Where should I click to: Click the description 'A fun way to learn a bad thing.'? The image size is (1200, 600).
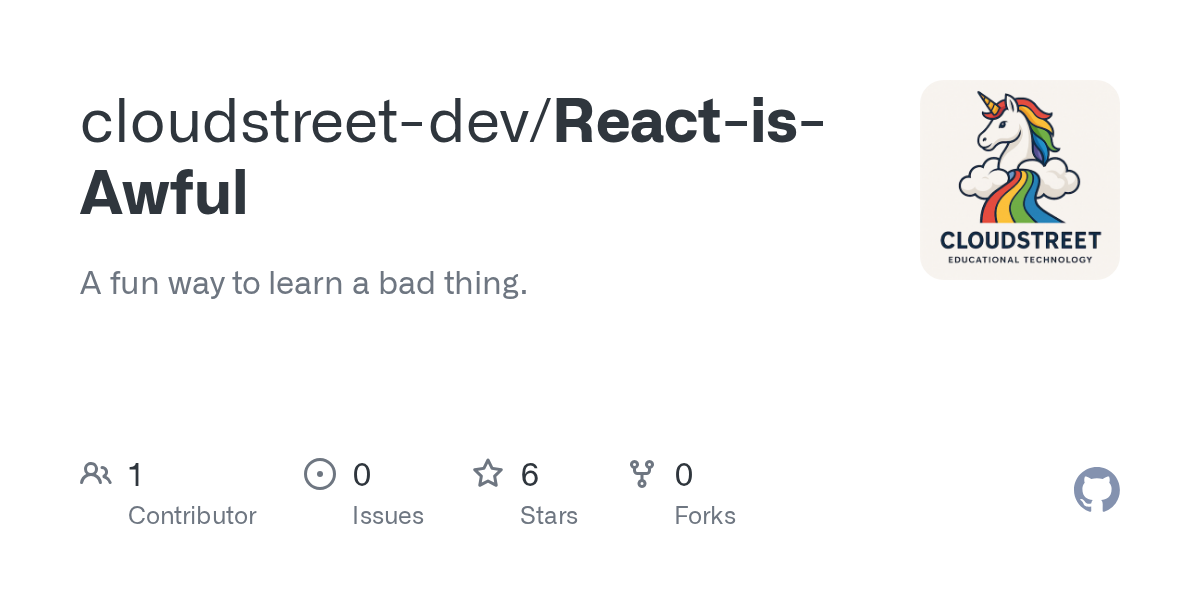303,284
